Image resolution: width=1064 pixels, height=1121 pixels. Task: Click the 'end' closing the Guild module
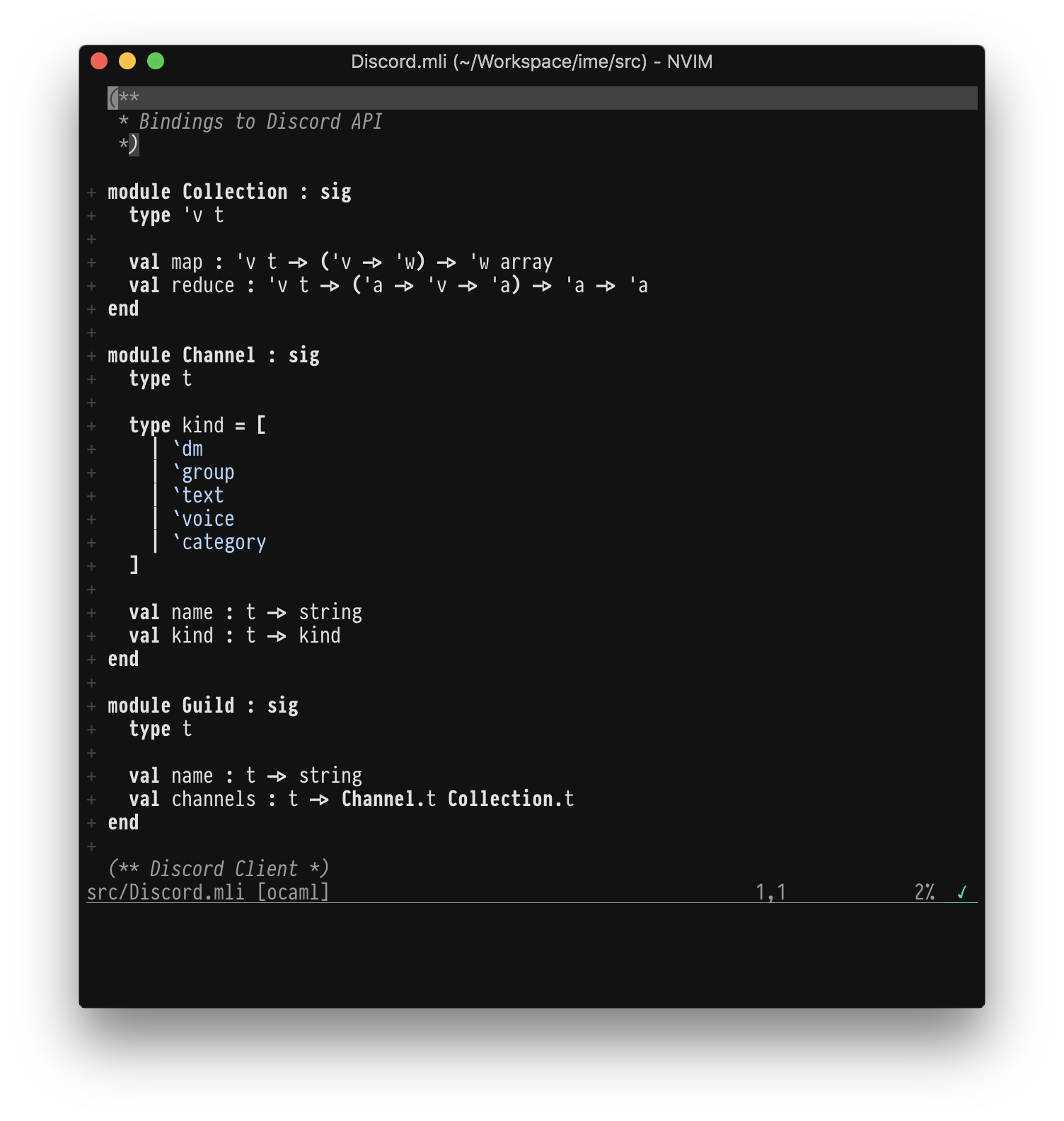(123, 823)
